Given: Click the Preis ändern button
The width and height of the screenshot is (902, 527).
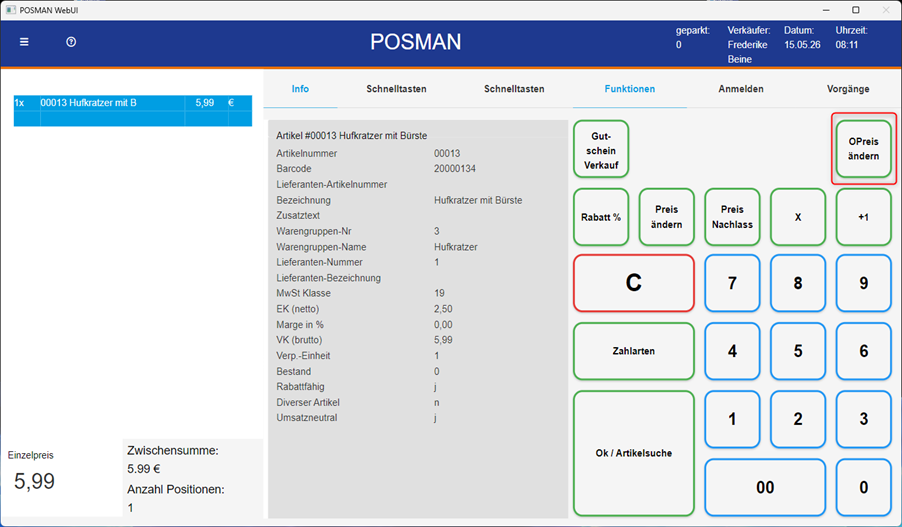Looking at the screenshot, I should point(667,217).
